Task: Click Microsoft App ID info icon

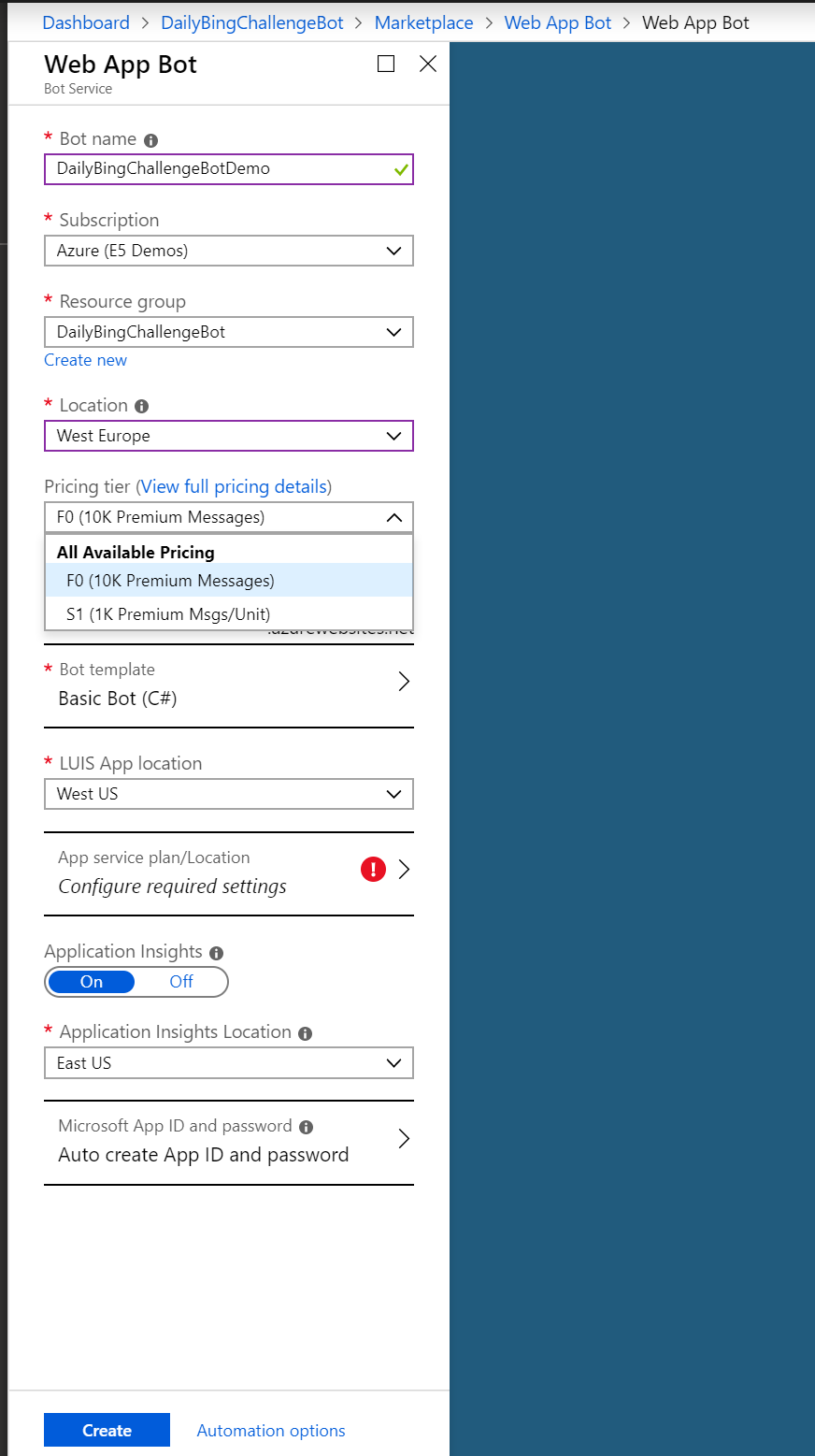Action: pos(306,1128)
